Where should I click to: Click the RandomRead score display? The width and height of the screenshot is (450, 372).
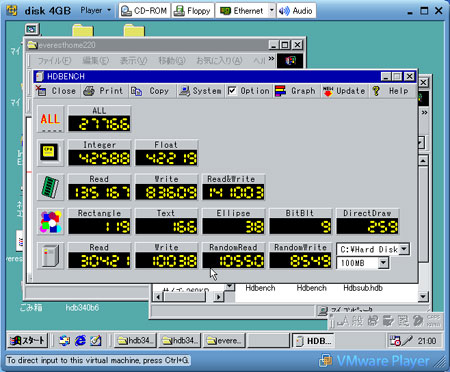coord(233,260)
